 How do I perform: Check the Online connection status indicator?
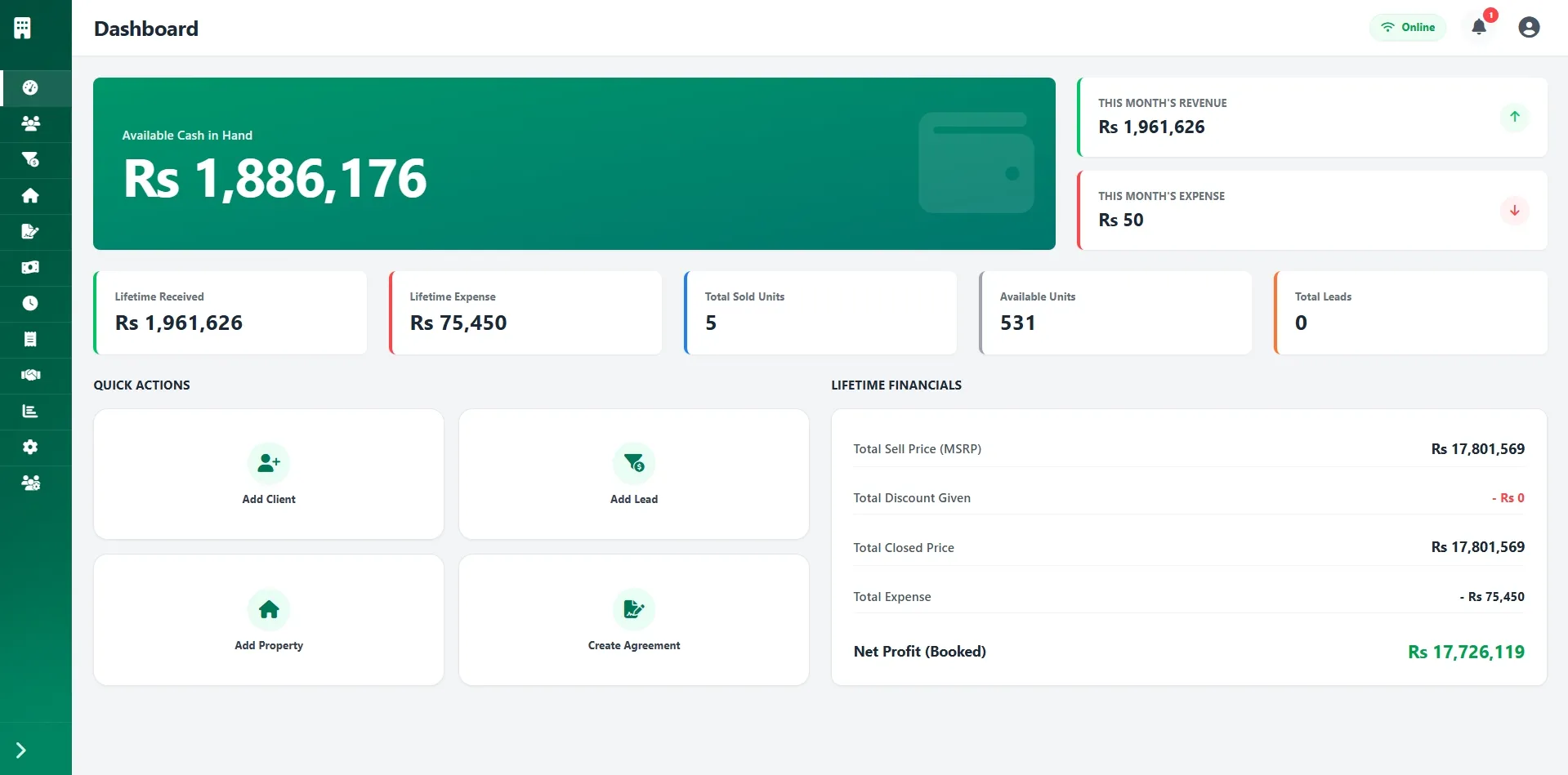coord(1407,27)
